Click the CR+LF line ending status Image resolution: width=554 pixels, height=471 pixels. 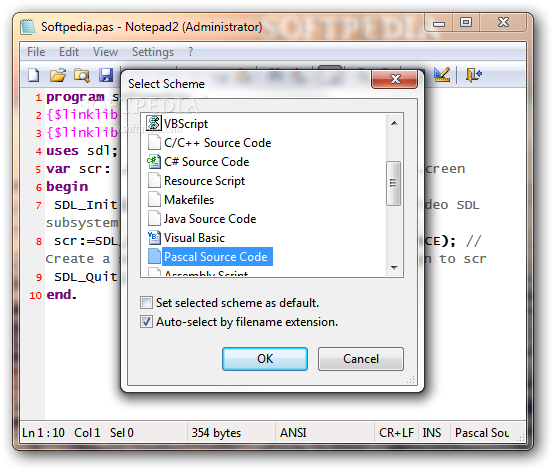pyautogui.click(x=396, y=433)
